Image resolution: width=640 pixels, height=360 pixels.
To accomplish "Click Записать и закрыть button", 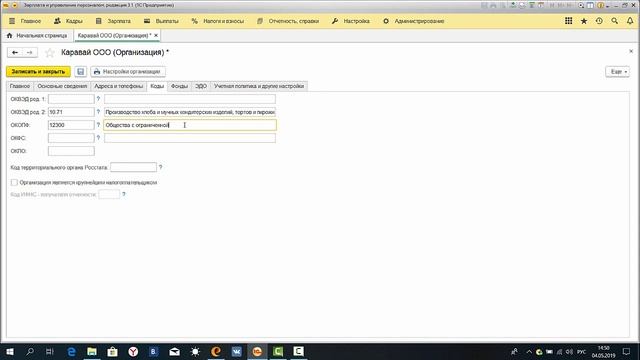I will tap(38, 71).
